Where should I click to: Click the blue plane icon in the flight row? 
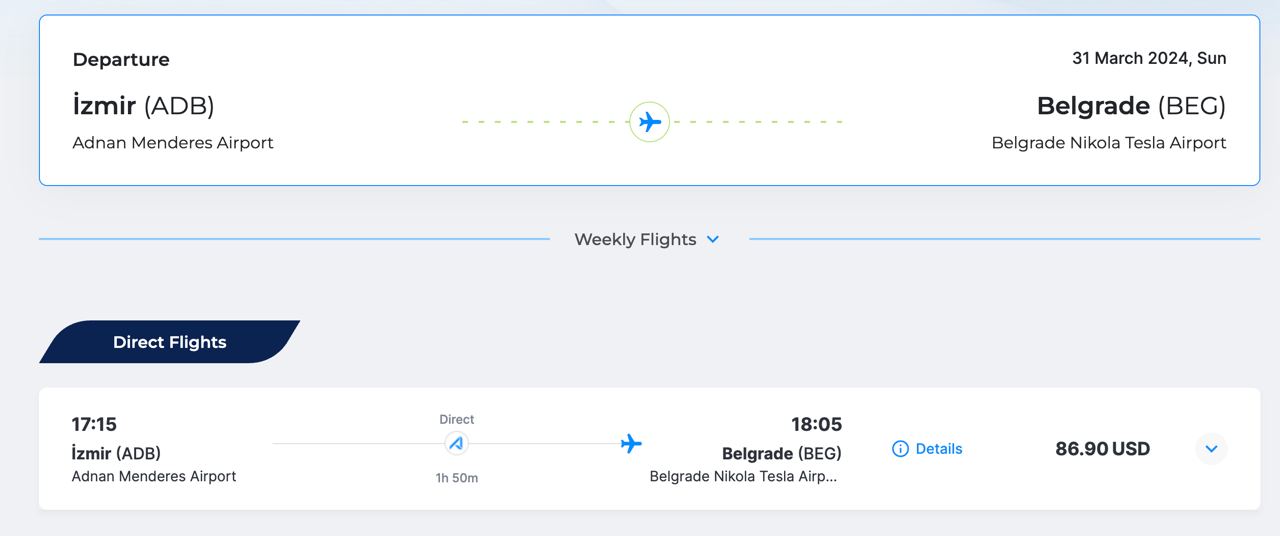pyautogui.click(x=631, y=443)
